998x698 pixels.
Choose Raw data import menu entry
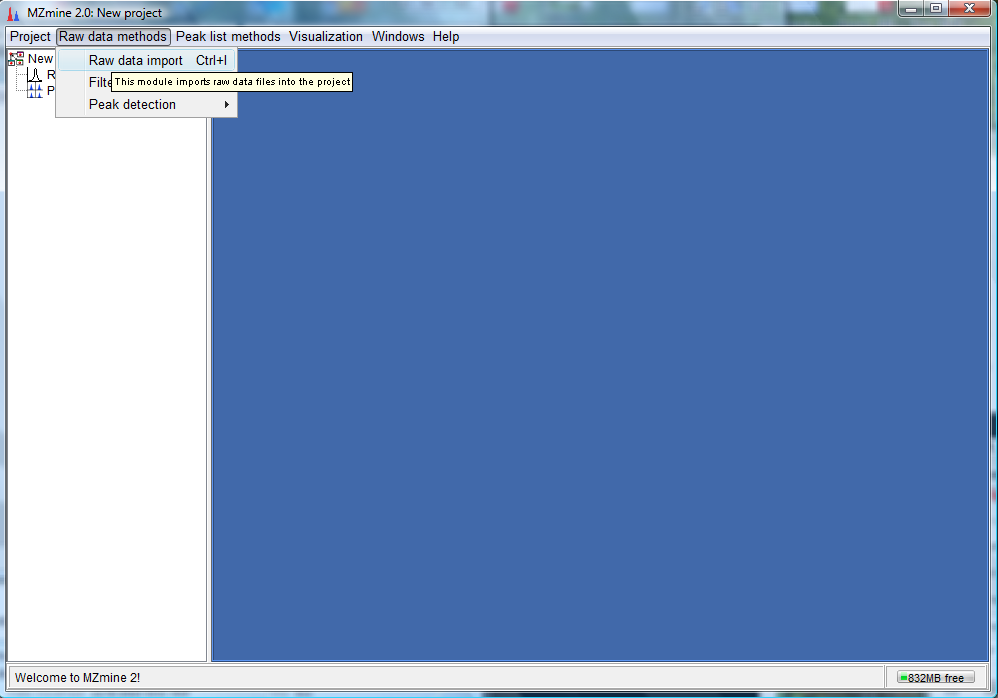point(147,60)
